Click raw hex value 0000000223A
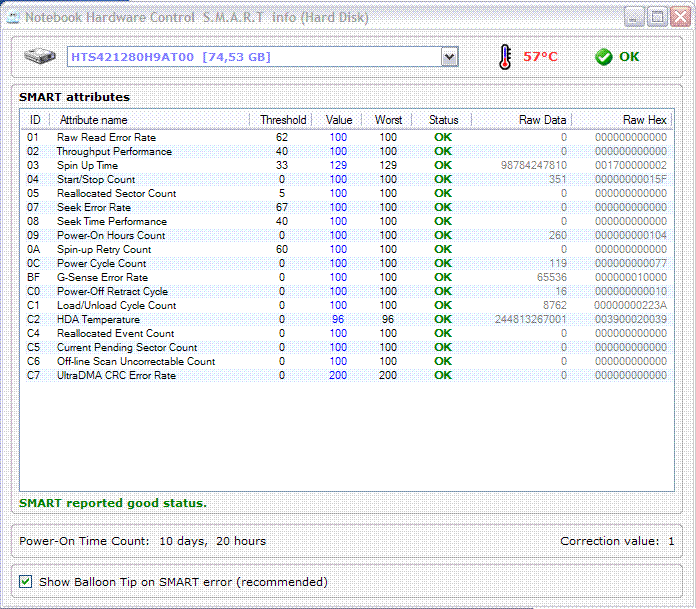696x609 pixels. [630, 305]
